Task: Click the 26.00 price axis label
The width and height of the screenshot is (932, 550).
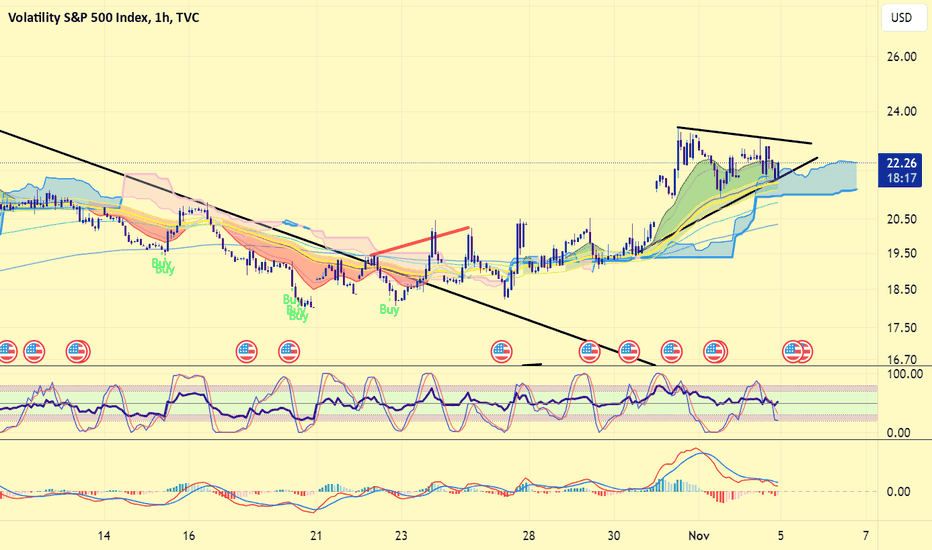Action: (901, 57)
